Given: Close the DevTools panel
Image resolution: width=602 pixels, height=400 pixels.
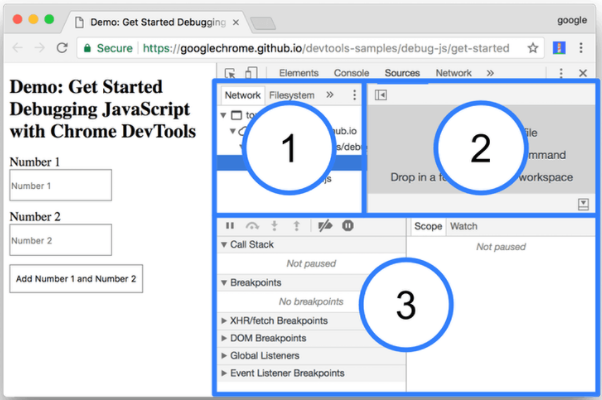Looking at the screenshot, I should pos(583,73).
